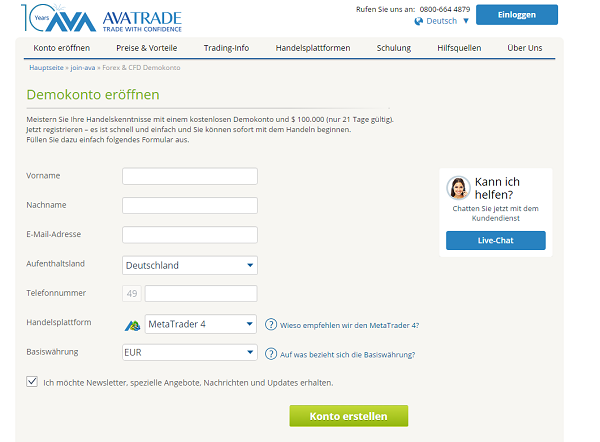Click the 'Demokonto eröffnen' heading

93,95
